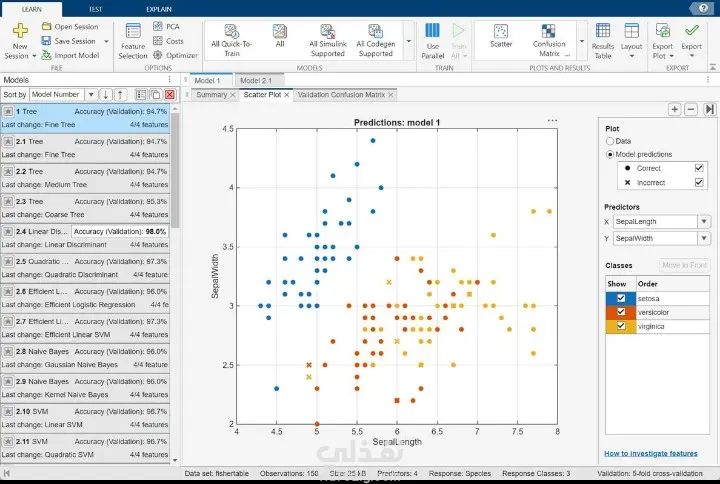
Task: Toggle the setosa class show checkbox
Action: point(621,298)
